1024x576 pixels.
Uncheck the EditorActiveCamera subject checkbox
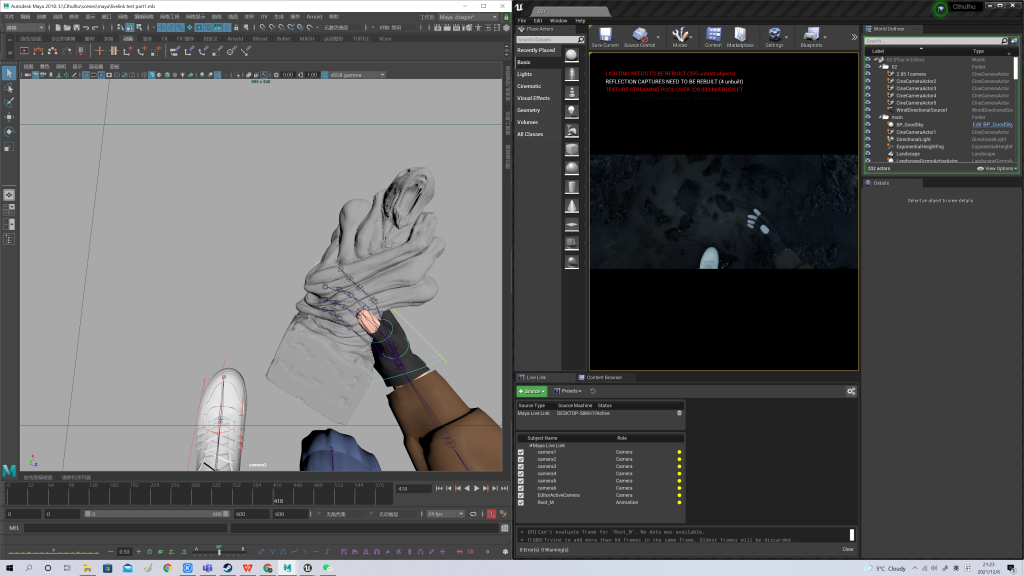coord(520,495)
